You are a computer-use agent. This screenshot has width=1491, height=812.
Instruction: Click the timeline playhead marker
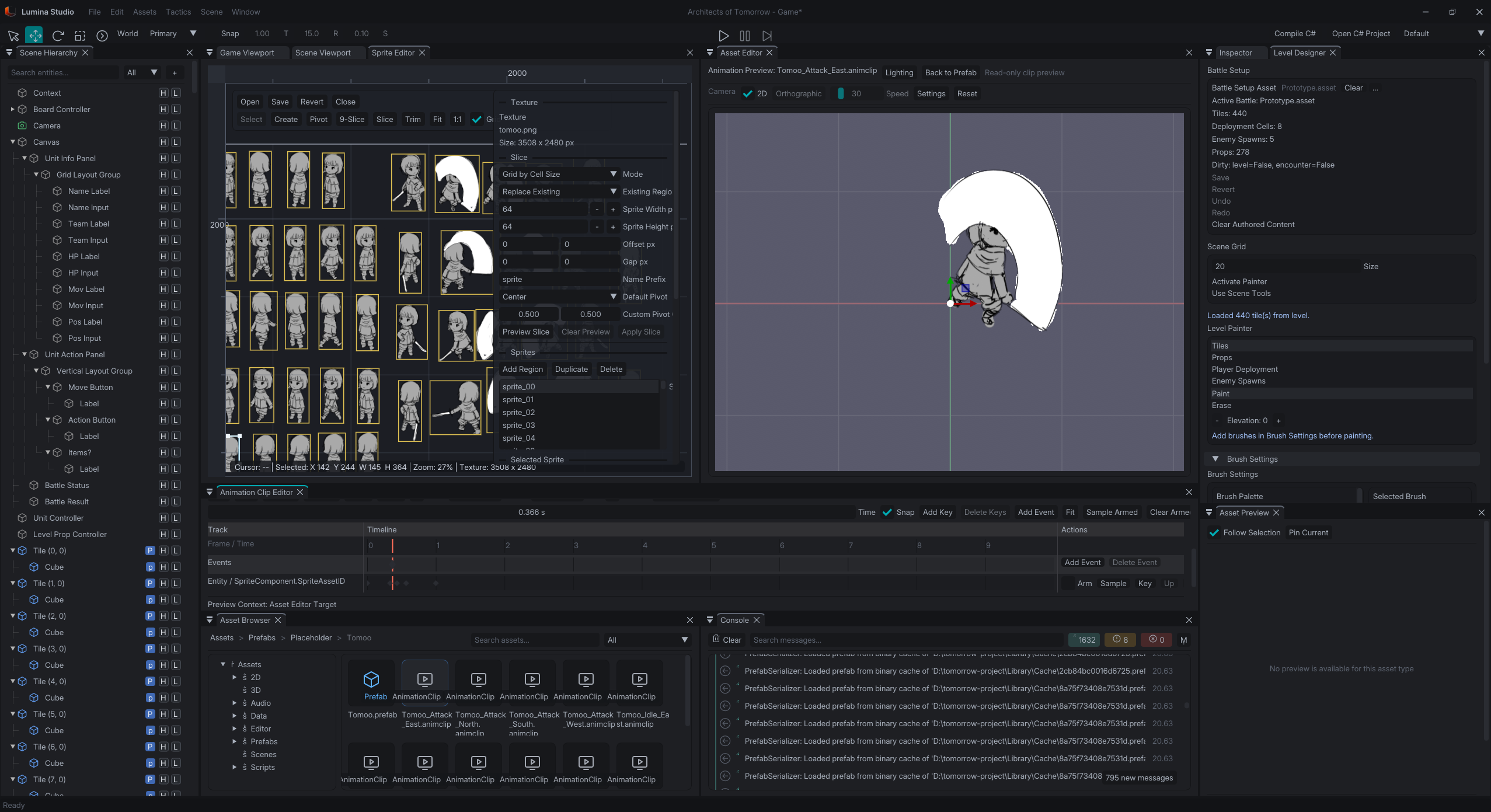pos(392,545)
